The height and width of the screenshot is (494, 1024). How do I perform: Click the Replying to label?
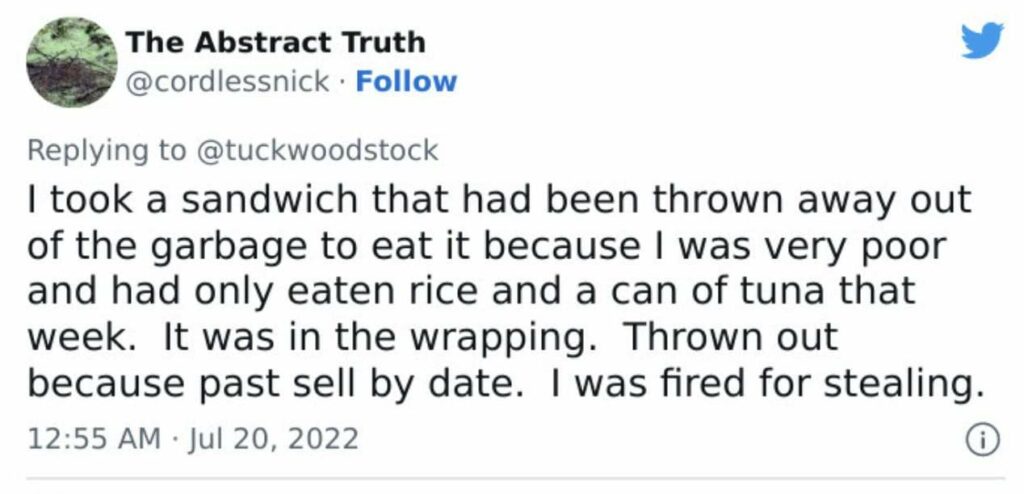[106, 151]
